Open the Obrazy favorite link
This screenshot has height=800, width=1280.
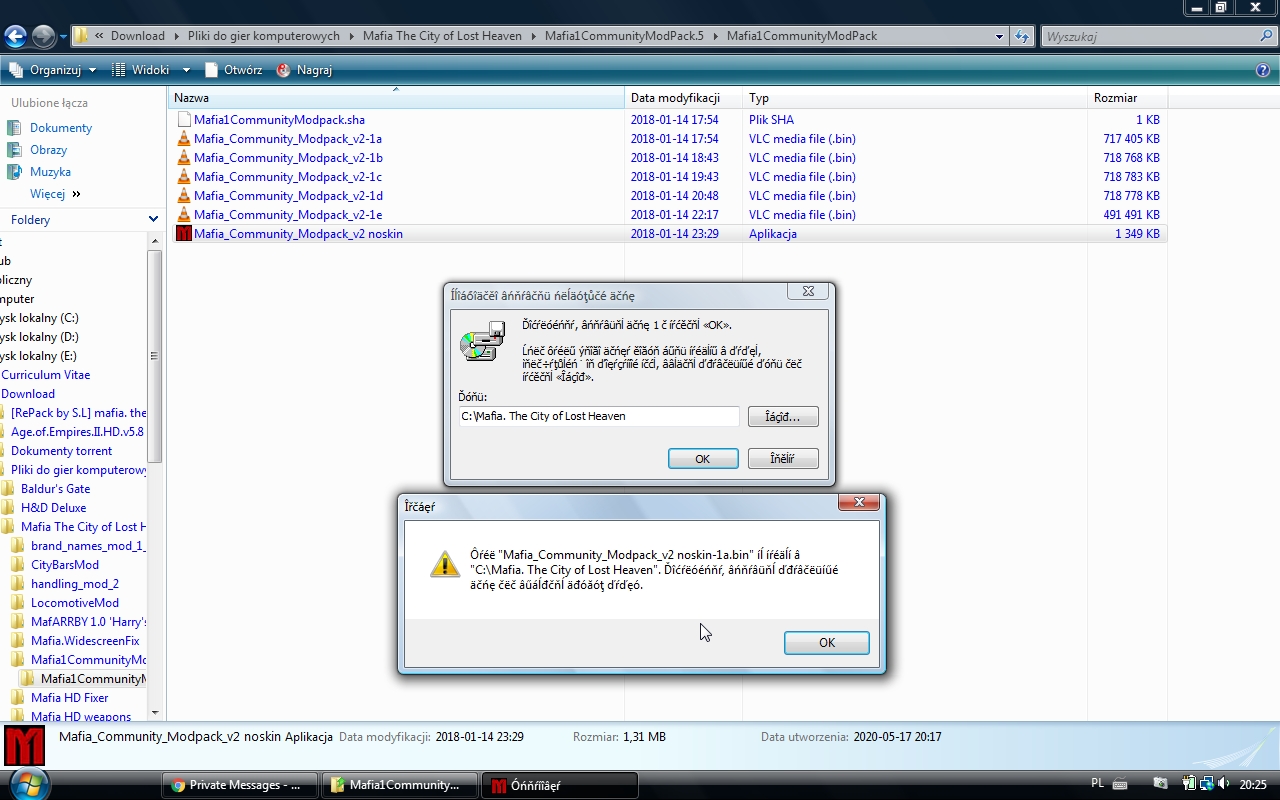click(48, 150)
